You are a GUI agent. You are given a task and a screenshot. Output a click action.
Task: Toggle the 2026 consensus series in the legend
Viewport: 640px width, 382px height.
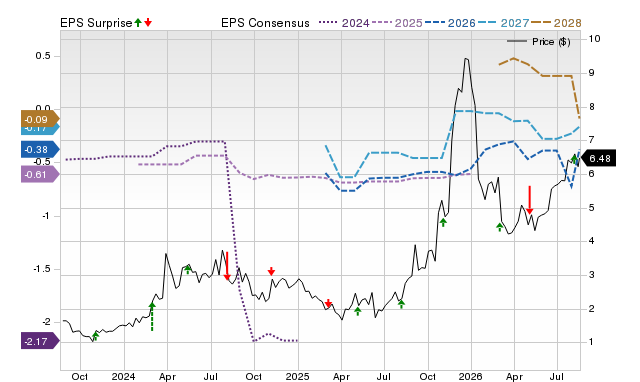(450, 23)
